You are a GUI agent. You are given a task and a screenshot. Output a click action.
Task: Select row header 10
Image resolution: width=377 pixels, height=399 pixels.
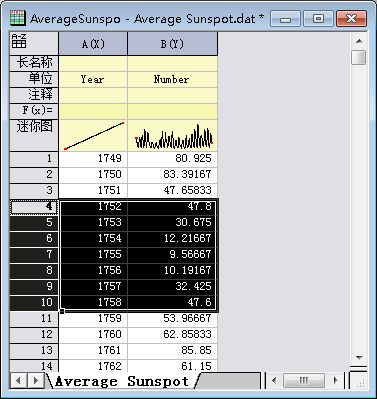(34, 303)
